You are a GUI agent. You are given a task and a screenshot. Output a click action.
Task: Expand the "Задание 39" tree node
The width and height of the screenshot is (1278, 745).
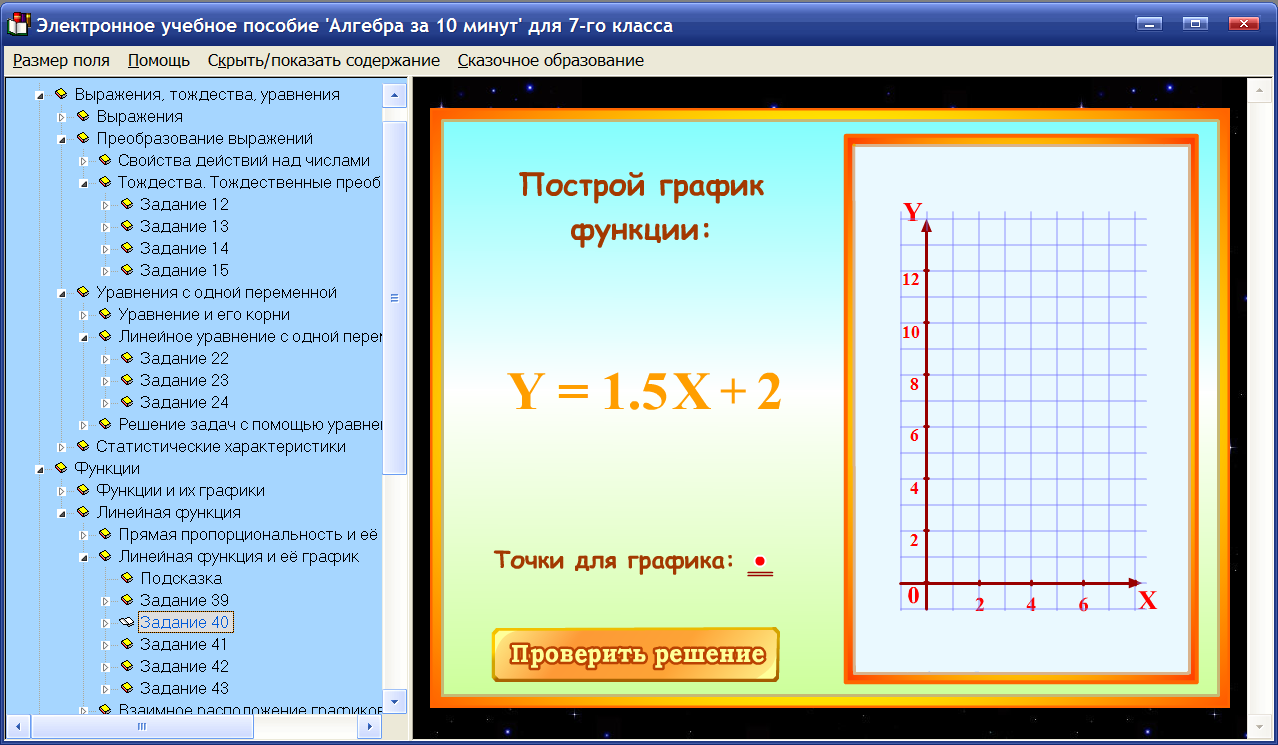click(x=106, y=600)
